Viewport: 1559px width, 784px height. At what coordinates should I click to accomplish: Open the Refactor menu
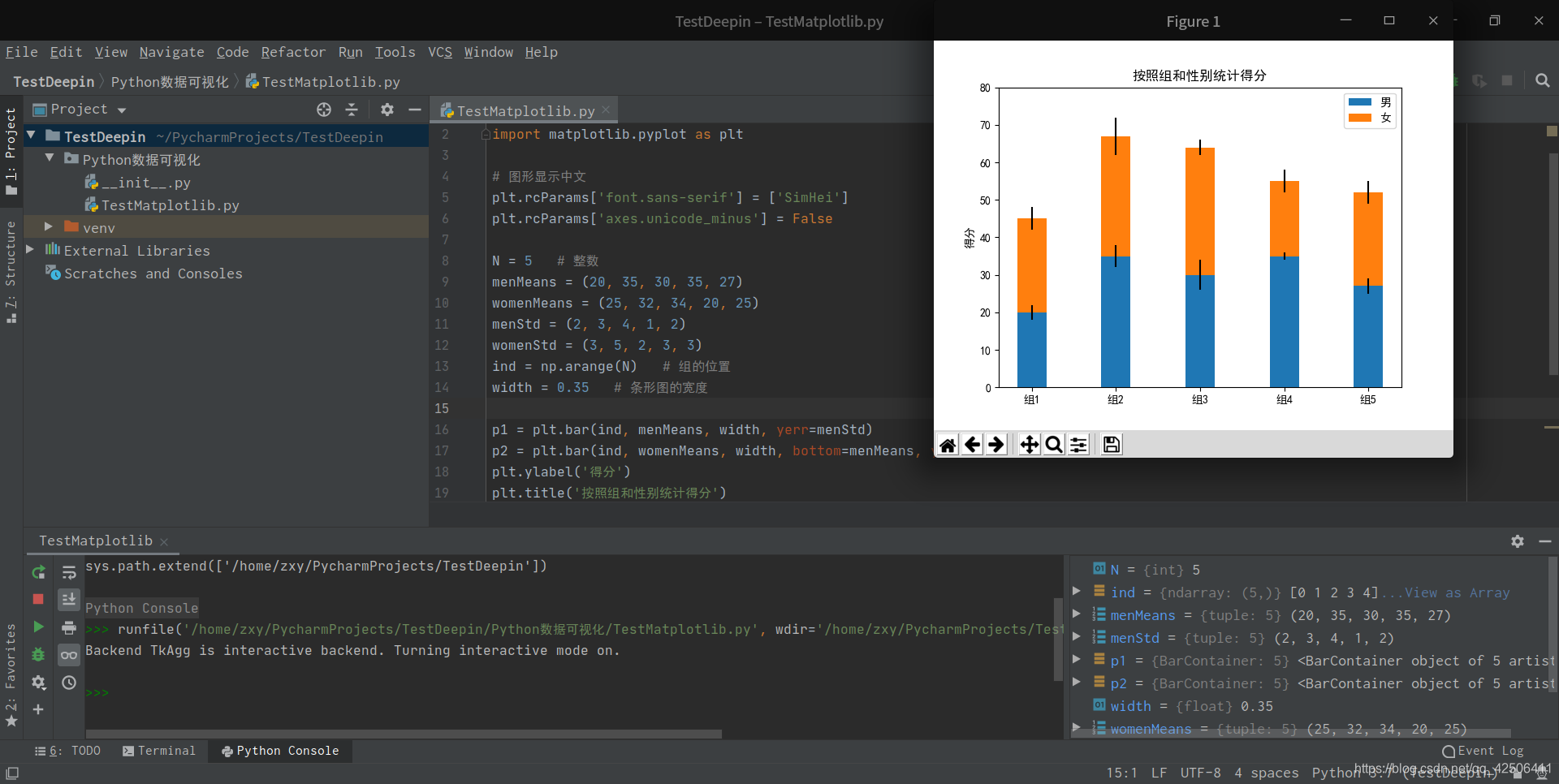pyautogui.click(x=292, y=52)
